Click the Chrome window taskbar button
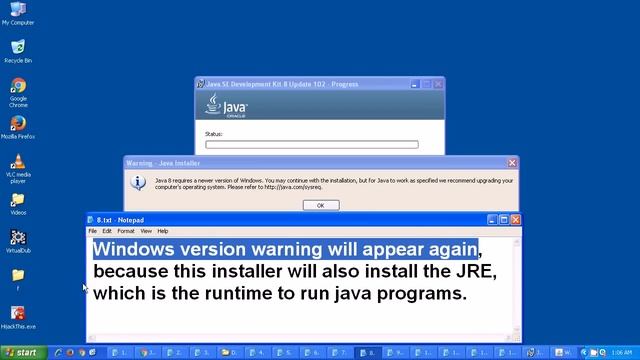640x360 pixels. pyautogui.click(x=148, y=353)
